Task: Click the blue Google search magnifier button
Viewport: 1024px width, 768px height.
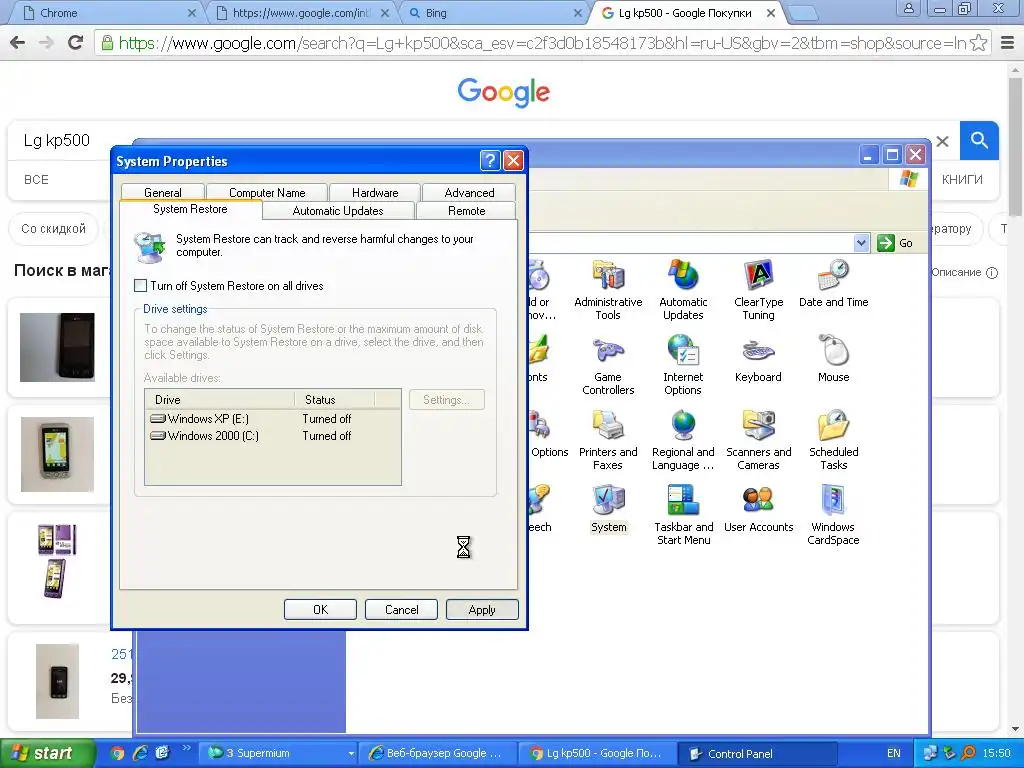Action: [979, 140]
